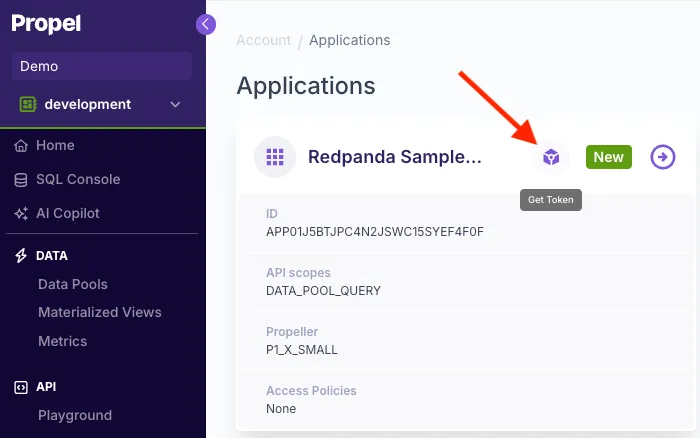The image size is (700, 438).
Task: Click the green development environment icon
Action: click(x=28, y=104)
